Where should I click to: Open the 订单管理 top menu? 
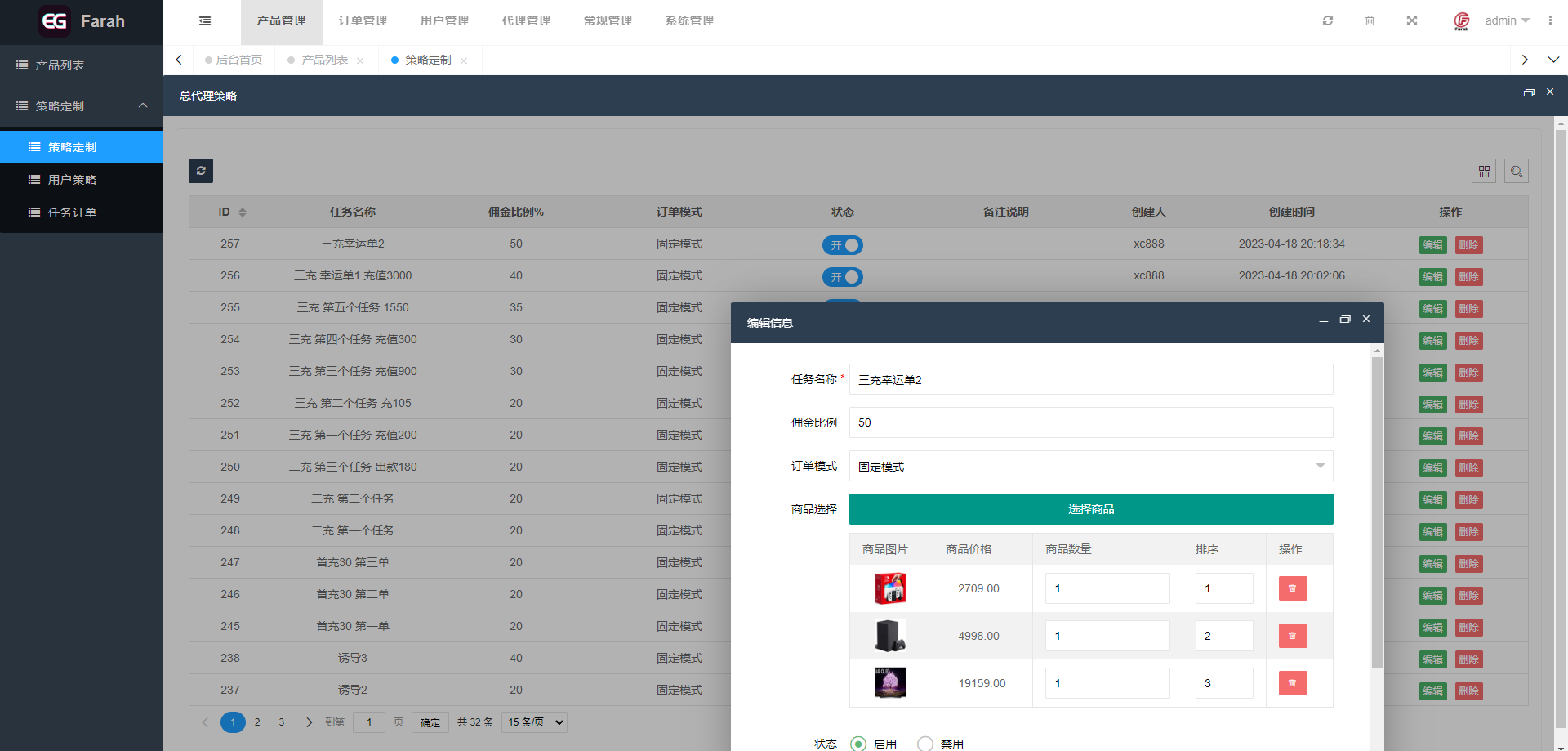[363, 21]
